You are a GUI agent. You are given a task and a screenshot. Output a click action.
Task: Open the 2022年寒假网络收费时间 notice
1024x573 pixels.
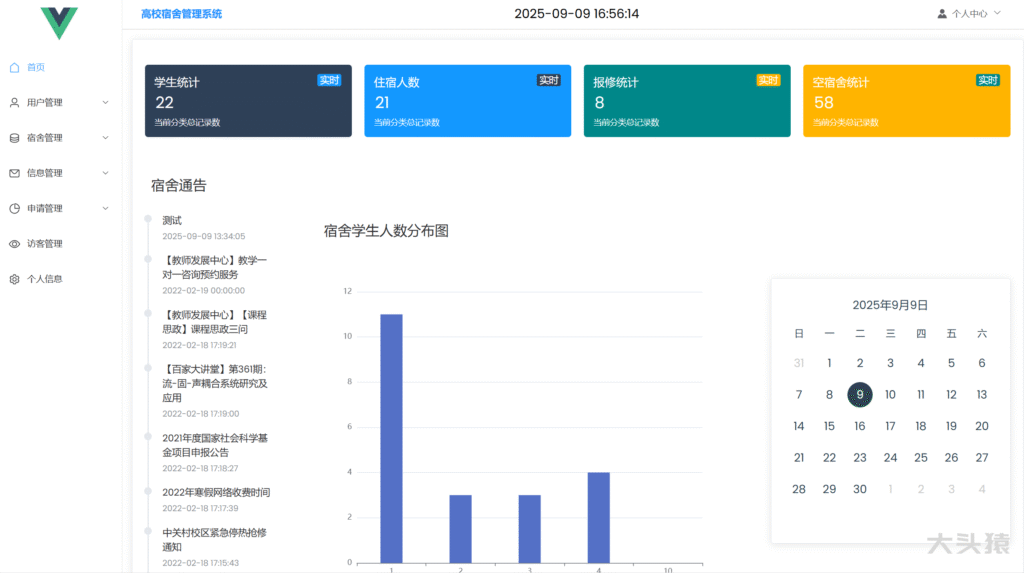216,493
